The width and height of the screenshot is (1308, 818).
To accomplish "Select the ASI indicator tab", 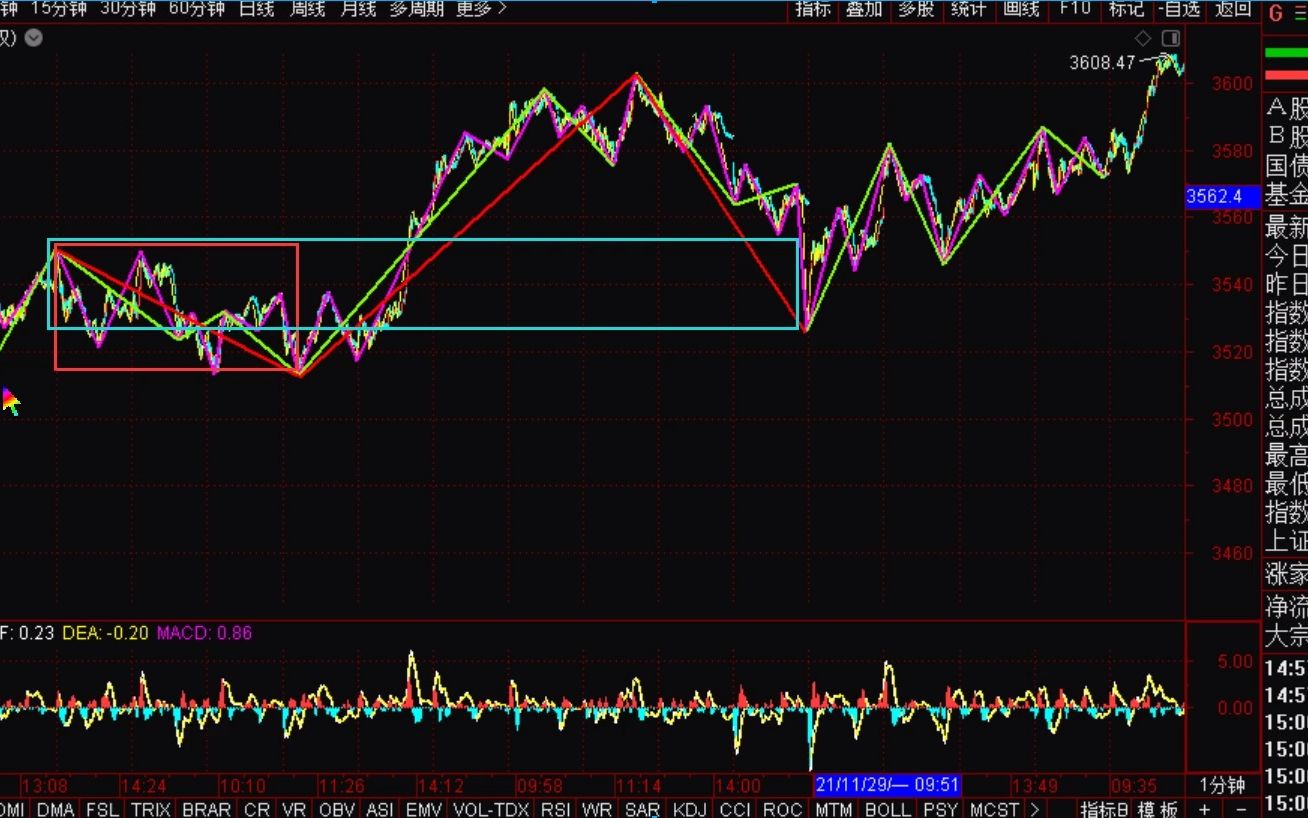I will click(380, 809).
